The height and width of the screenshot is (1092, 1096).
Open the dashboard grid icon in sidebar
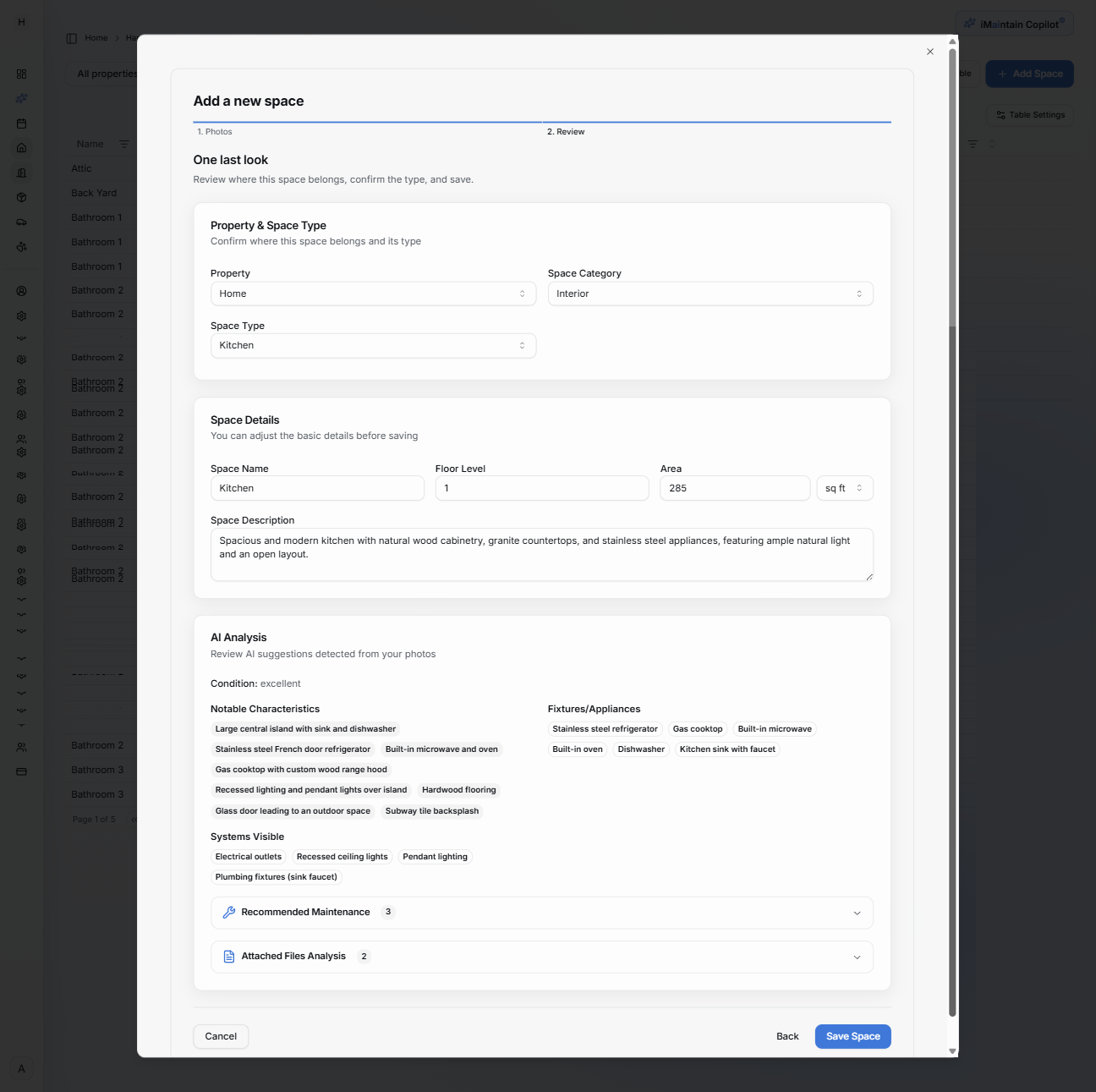click(21, 74)
